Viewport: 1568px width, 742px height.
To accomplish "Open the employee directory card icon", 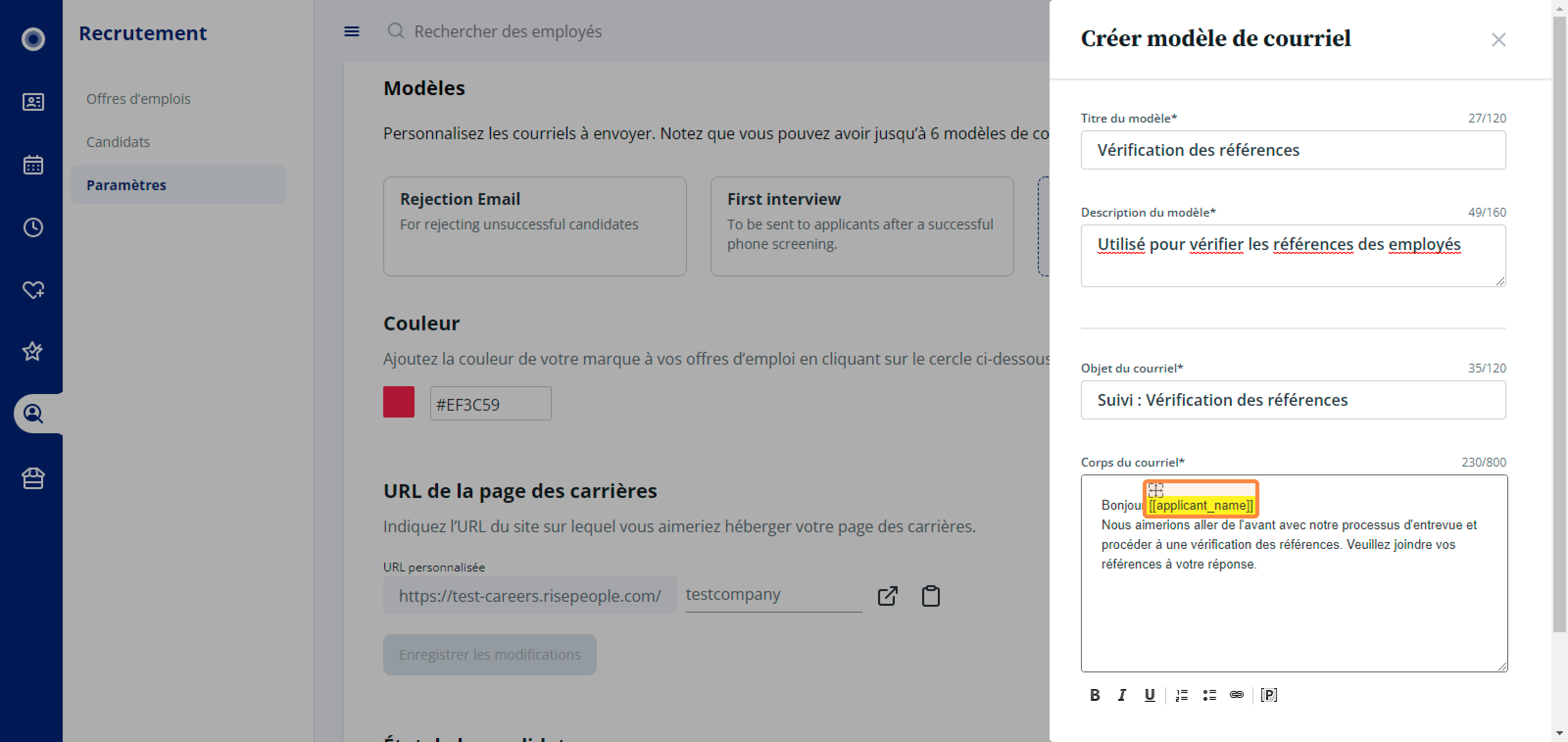I will pos(33,101).
